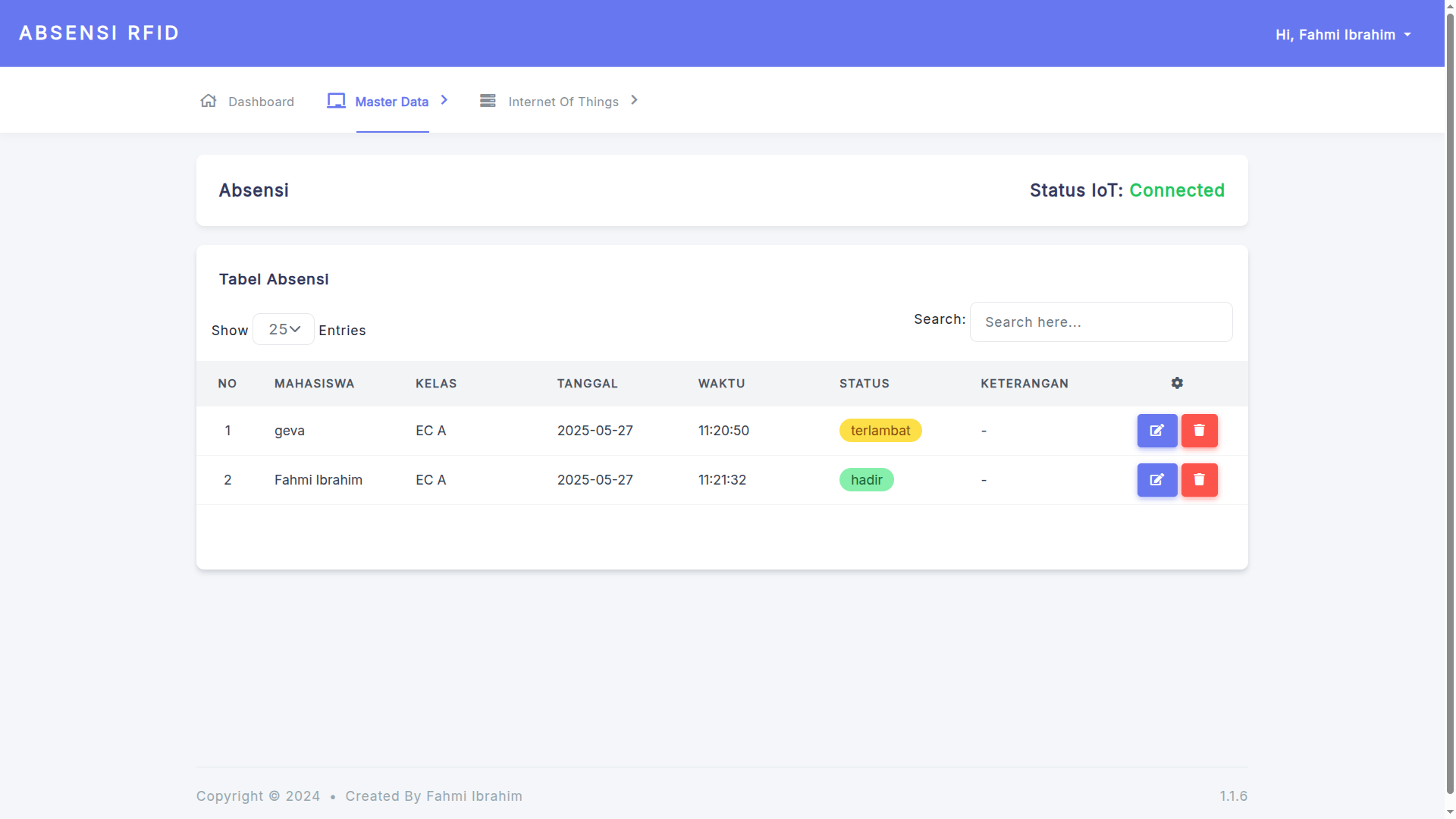1456x819 pixels.
Task: Click the yellow terlambat status badge
Action: point(880,431)
